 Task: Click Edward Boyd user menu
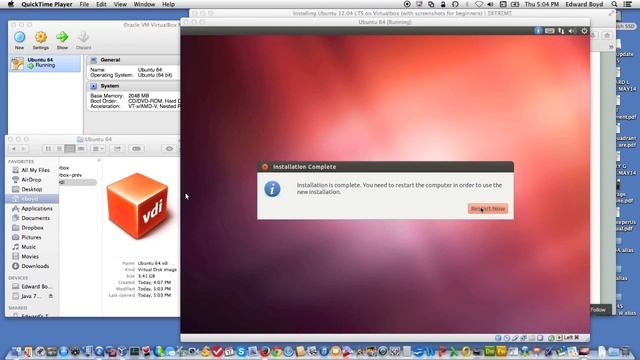pyautogui.click(x=584, y=4)
